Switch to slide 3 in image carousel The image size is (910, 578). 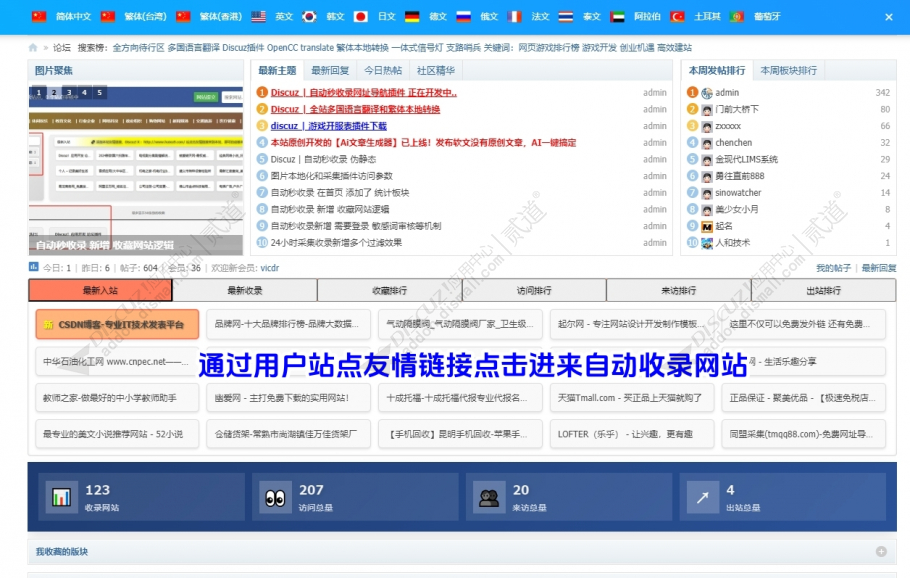69,92
